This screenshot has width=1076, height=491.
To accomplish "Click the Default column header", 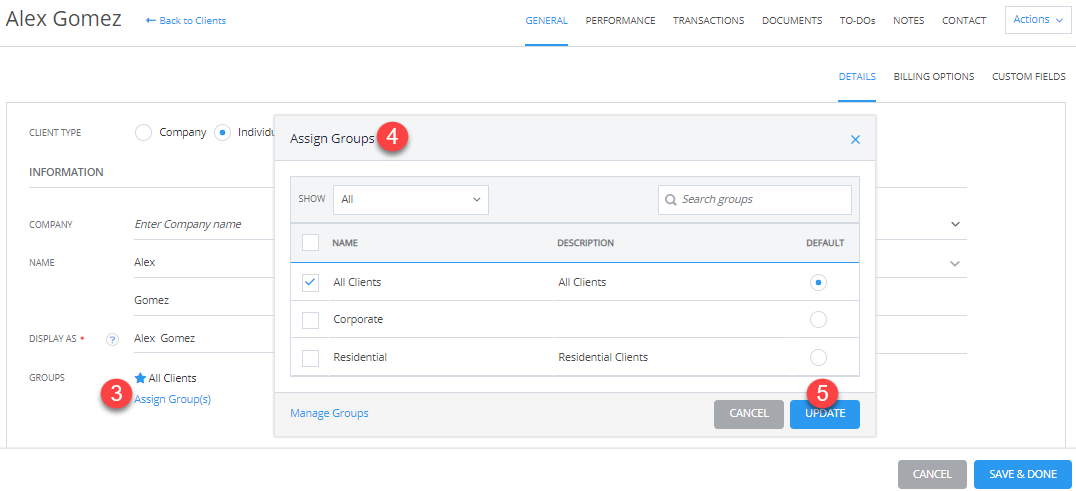I will coord(825,243).
